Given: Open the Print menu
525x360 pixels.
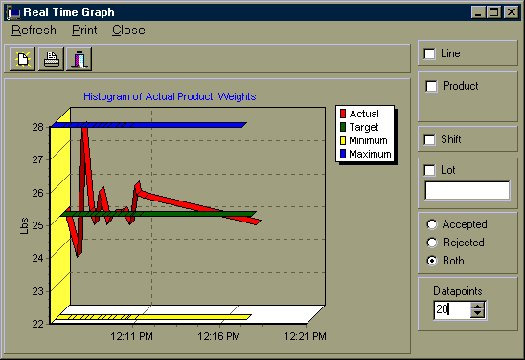Looking at the screenshot, I should pos(85,30).
